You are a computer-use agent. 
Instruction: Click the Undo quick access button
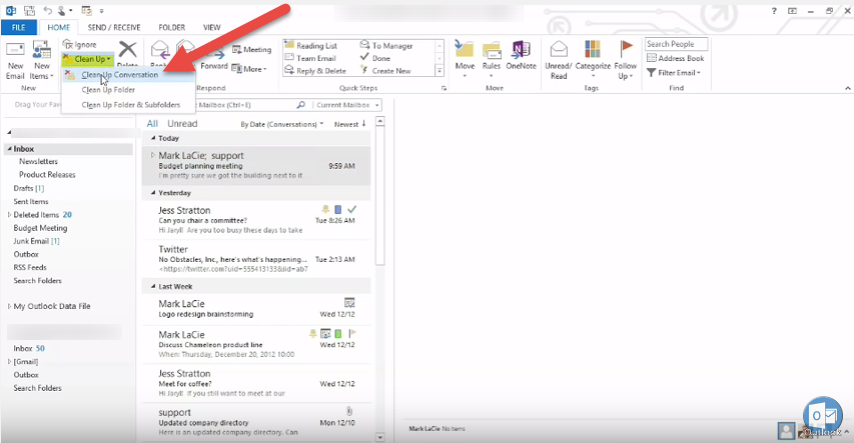48,10
